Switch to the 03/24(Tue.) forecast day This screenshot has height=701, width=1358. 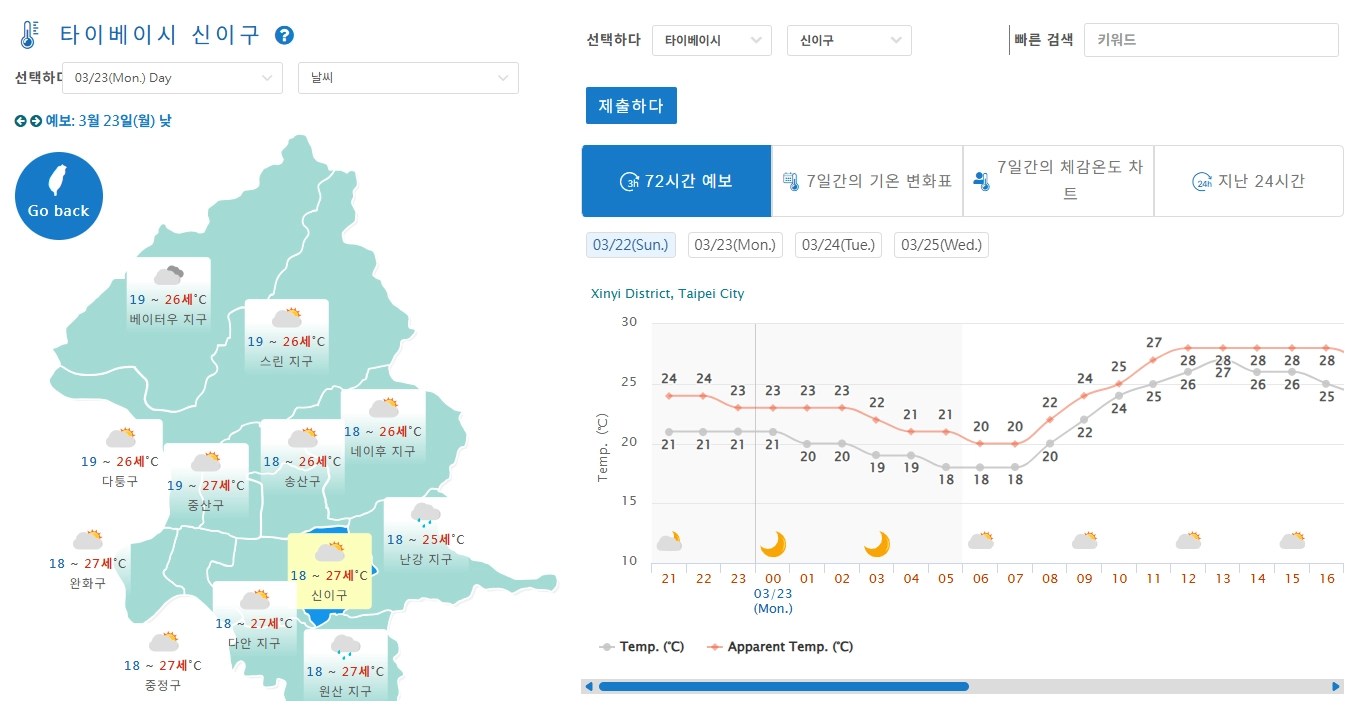click(837, 244)
